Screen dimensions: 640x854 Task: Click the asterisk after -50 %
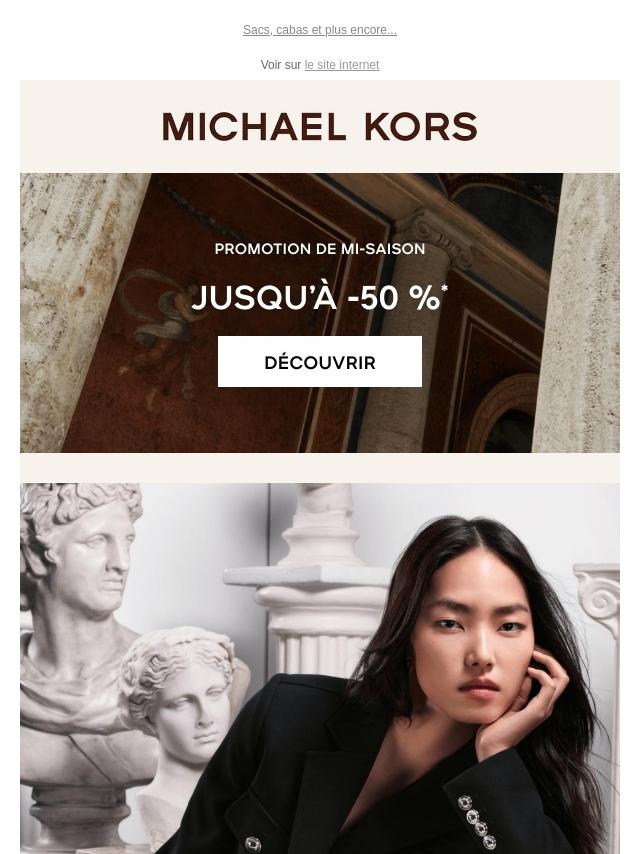pyautogui.click(x=444, y=288)
